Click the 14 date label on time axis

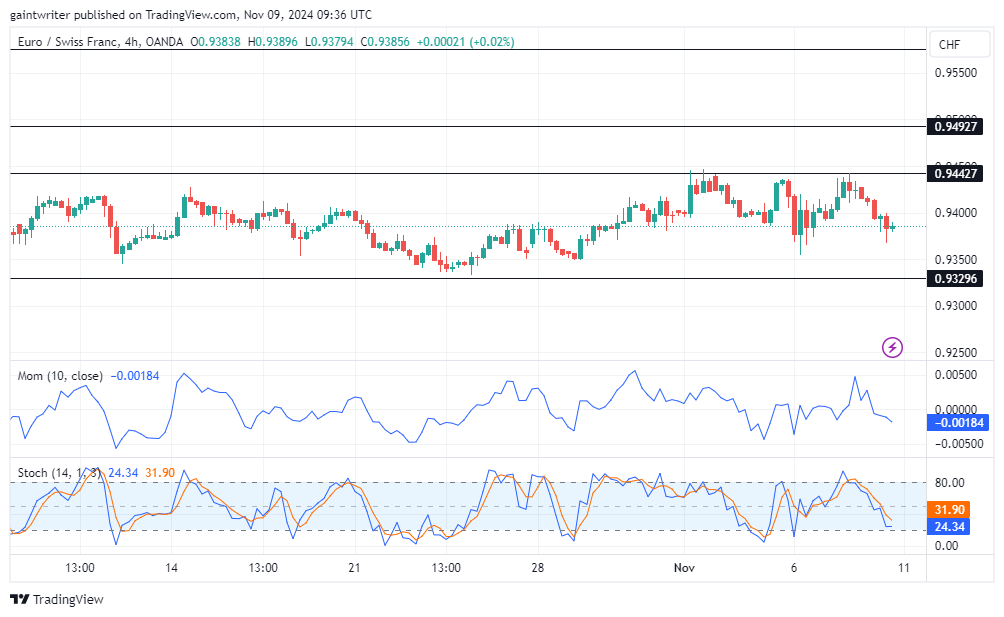point(171,568)
